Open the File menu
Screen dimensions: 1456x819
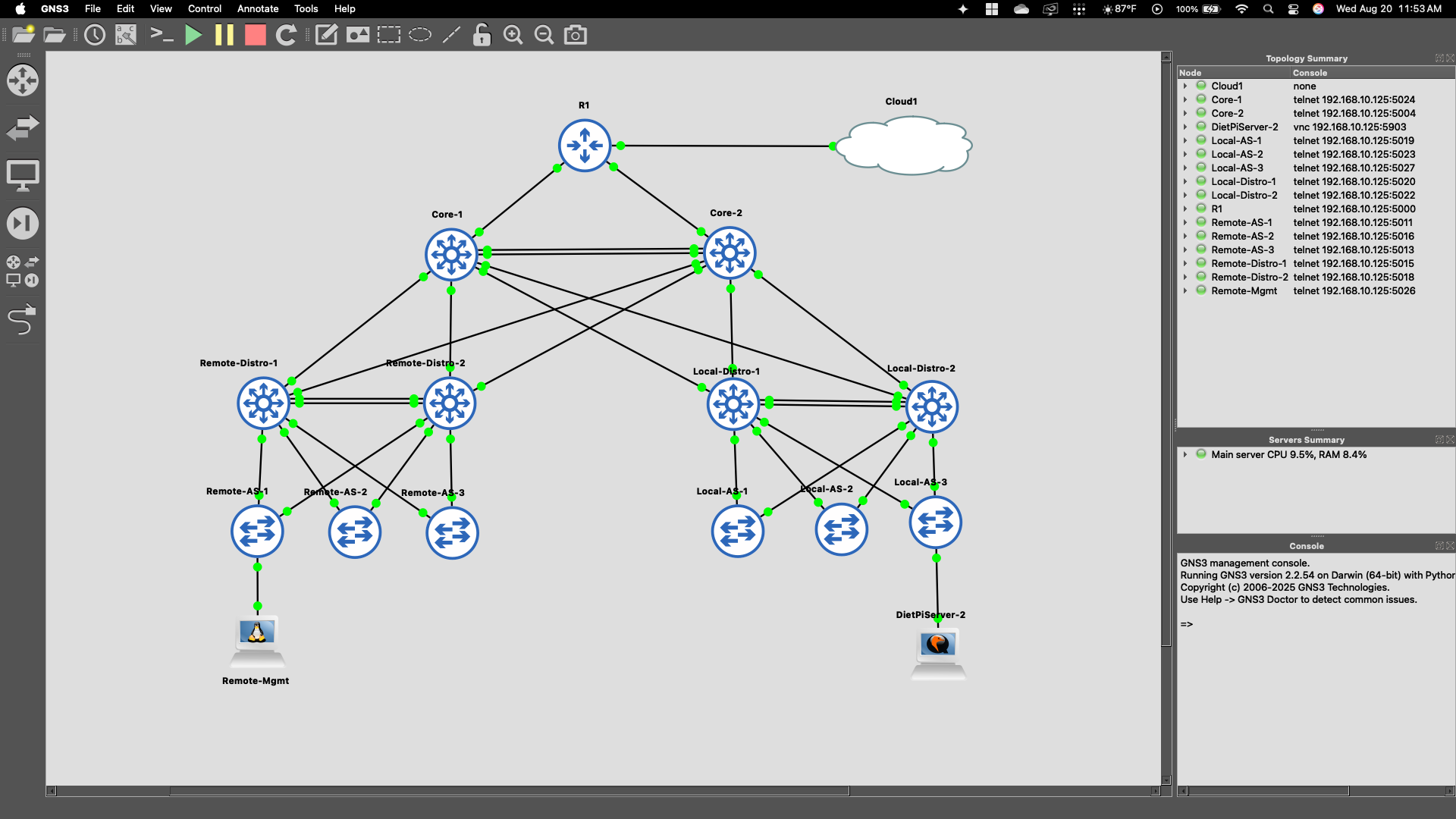pos(93,9)
